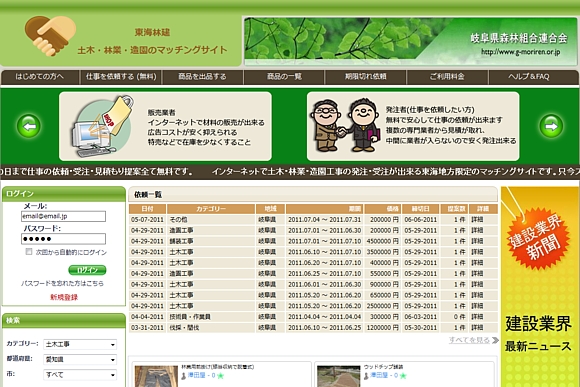This screenshot has width=580, height=387.
Task: Click 詳細 for the 舗装工事 row
Action: click(477, 241)
